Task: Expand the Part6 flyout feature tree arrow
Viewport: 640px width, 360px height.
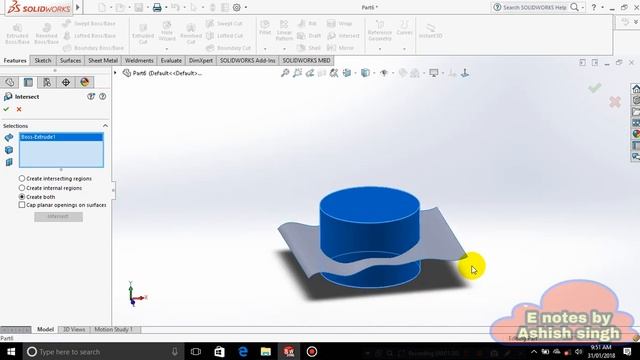Action: (115, 73)
